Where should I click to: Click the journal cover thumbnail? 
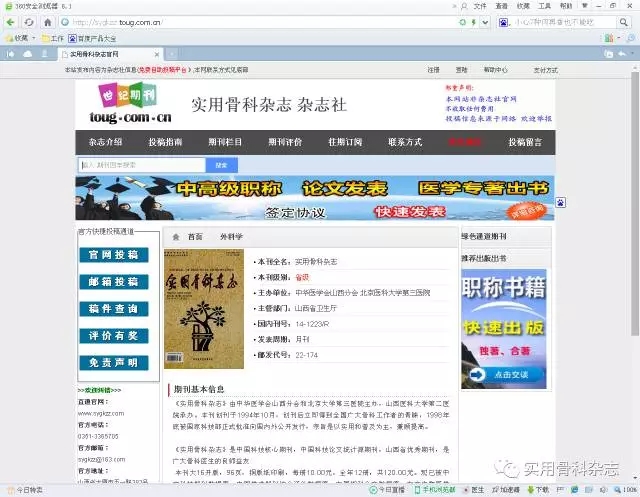pos(204,309)
